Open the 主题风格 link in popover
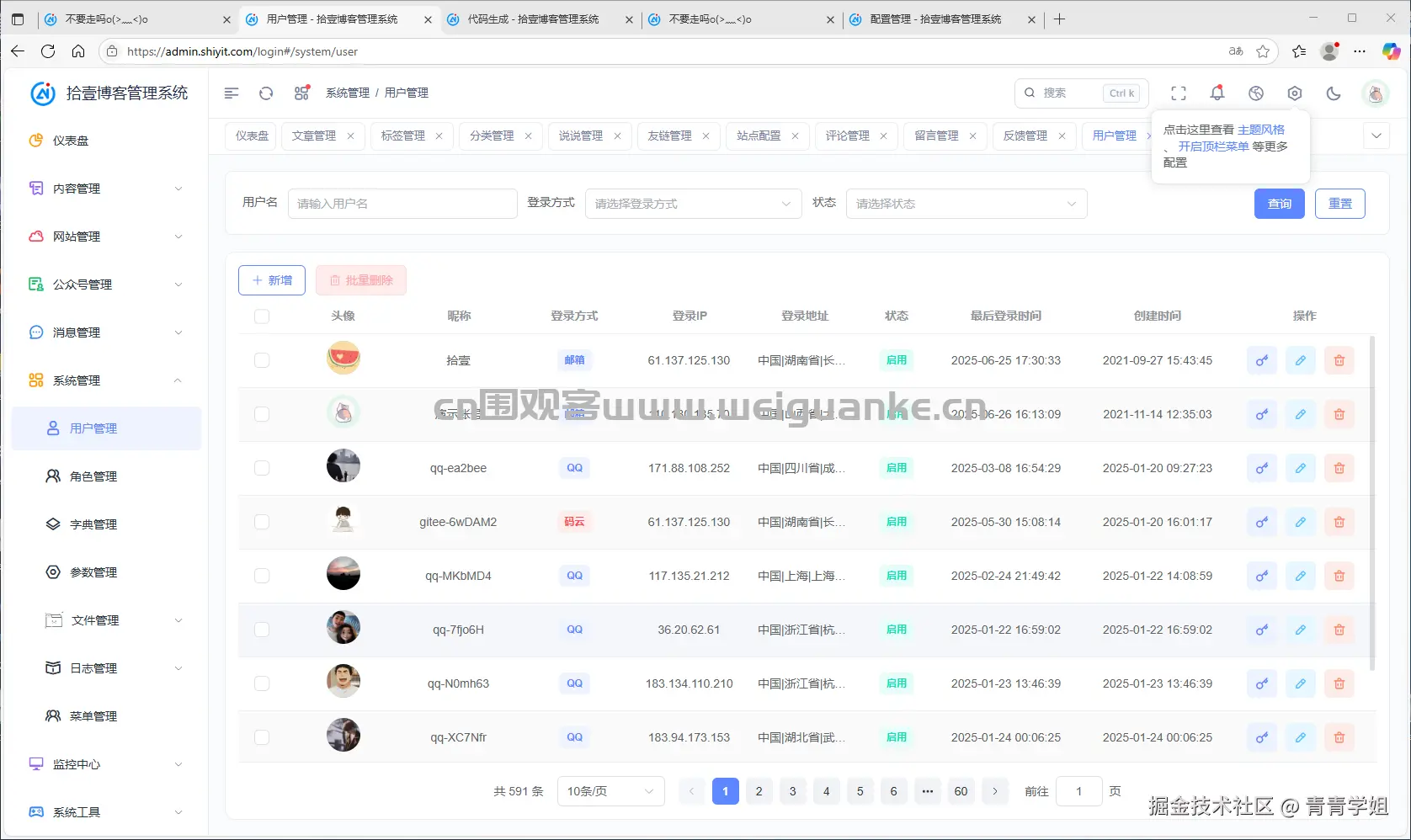 point(1261,130)
